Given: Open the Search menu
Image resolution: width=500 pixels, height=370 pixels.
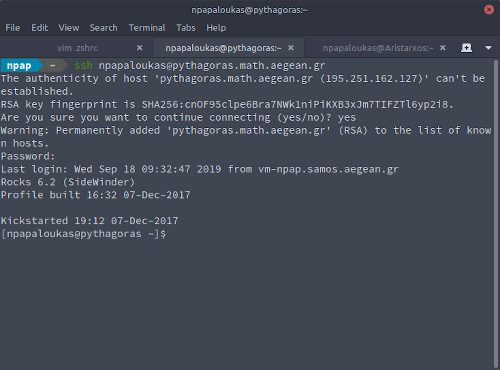Looking at the screenshot, I should click(x=103, y=28).
